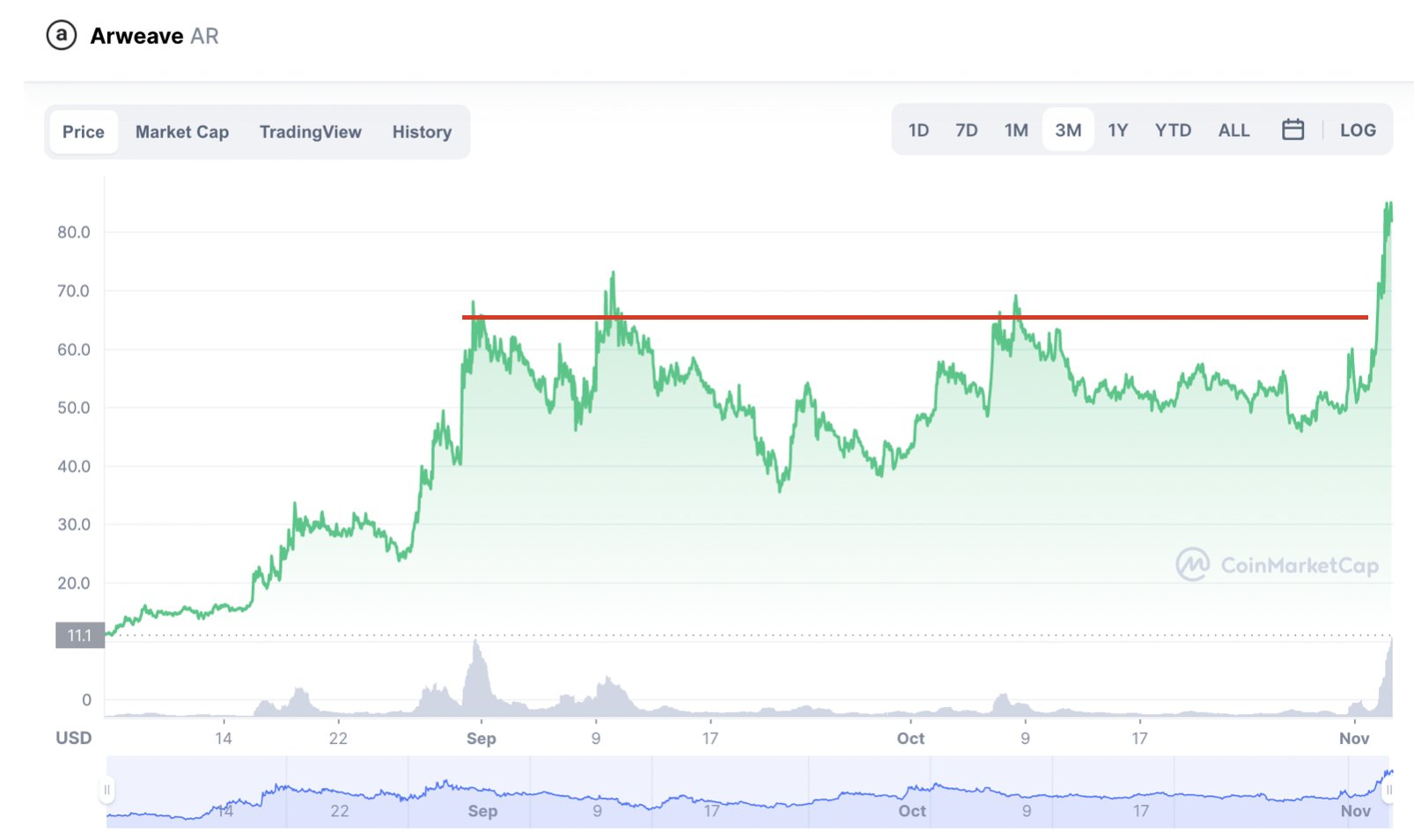1414x840 pixels.
Task: Click the Arweave circular logo icon
Action: click(x=62, y=35)
